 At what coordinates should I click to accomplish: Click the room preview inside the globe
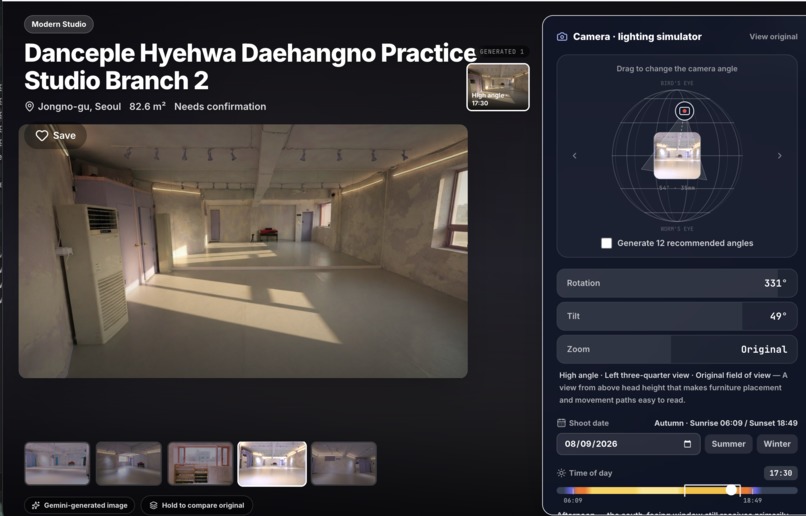coord(677,155)
